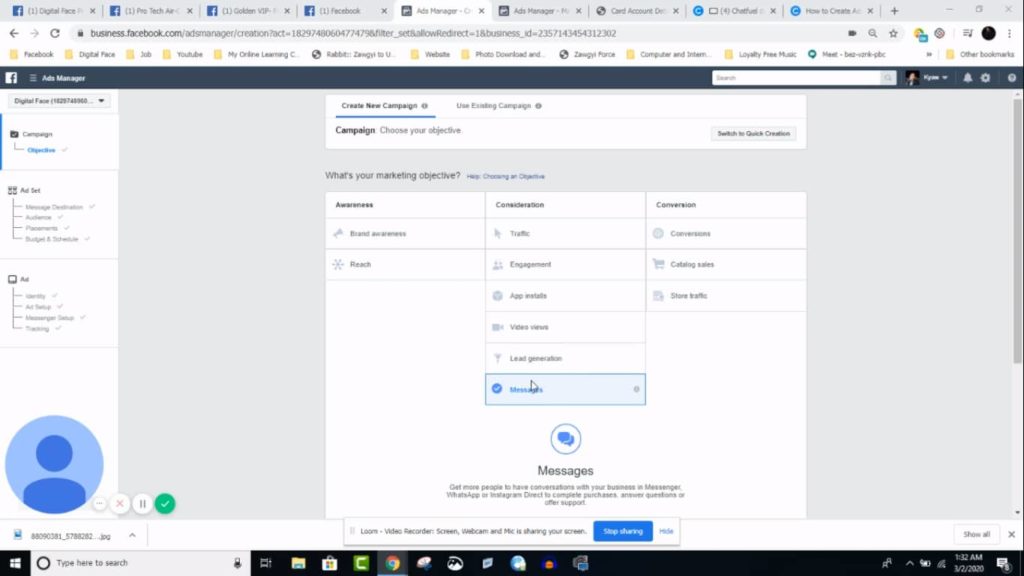The image size is (1024, 576).
Task: Click the Windows taskbar search box
Action: (140, 563)
